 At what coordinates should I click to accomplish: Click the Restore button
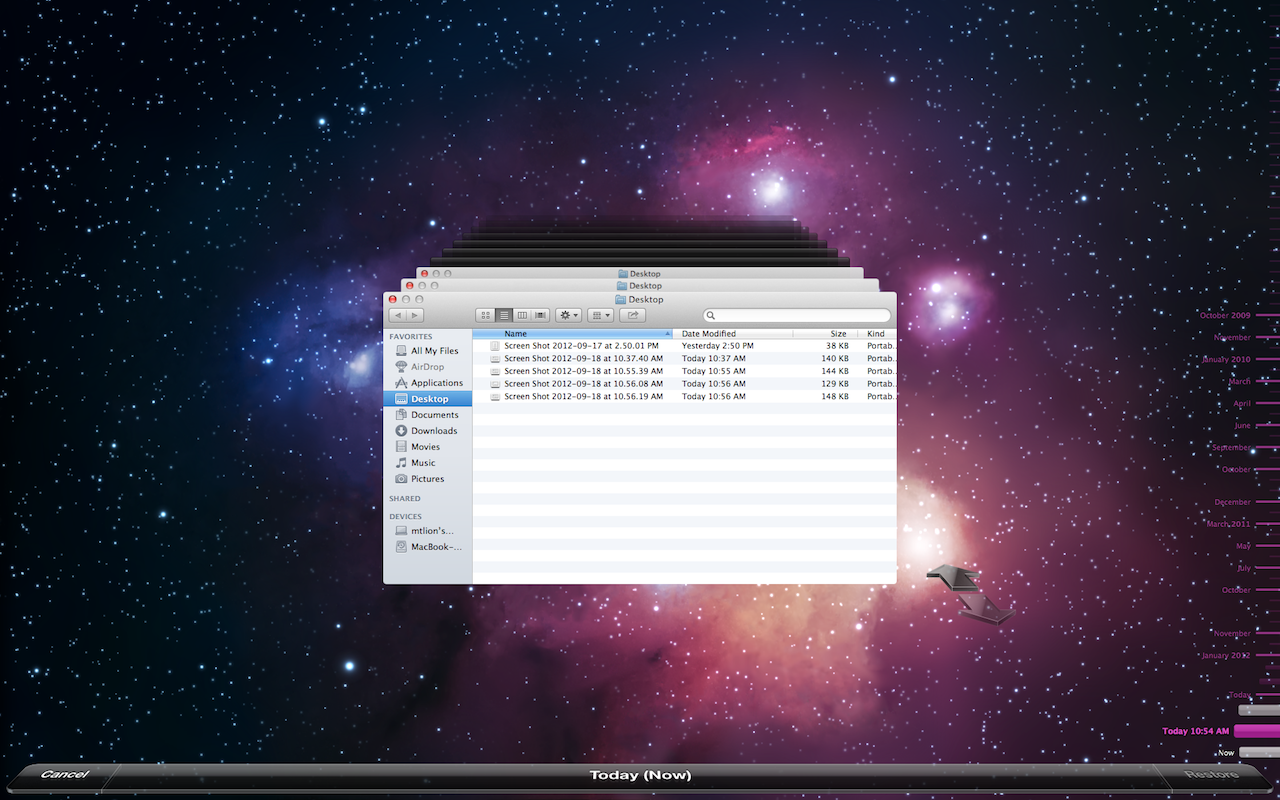click(x=1211, y=774)
